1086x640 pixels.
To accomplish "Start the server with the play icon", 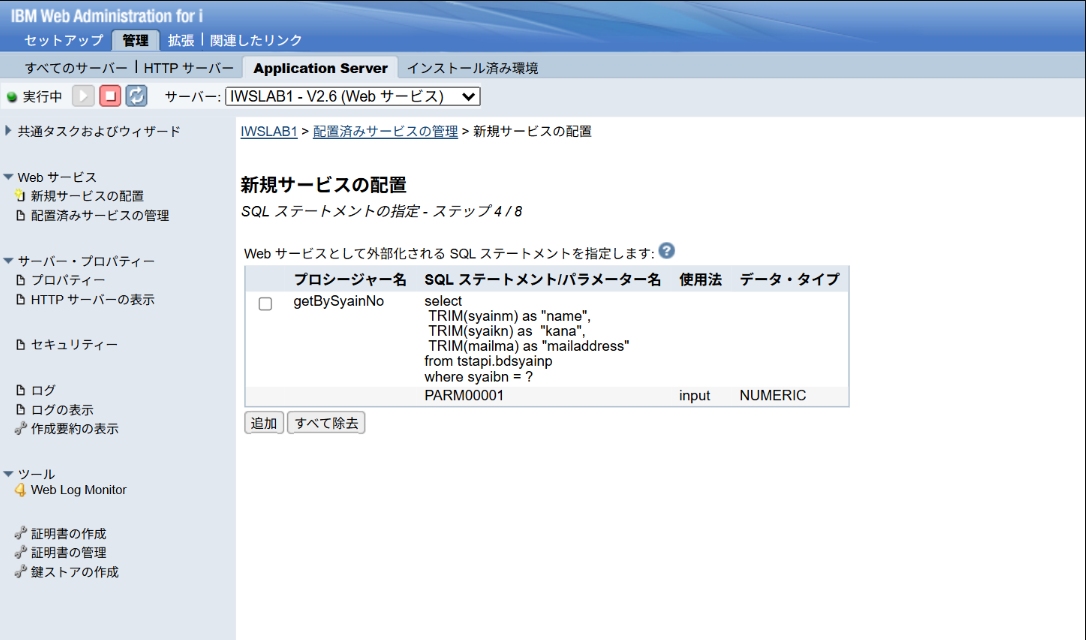I will click(83, 96).
